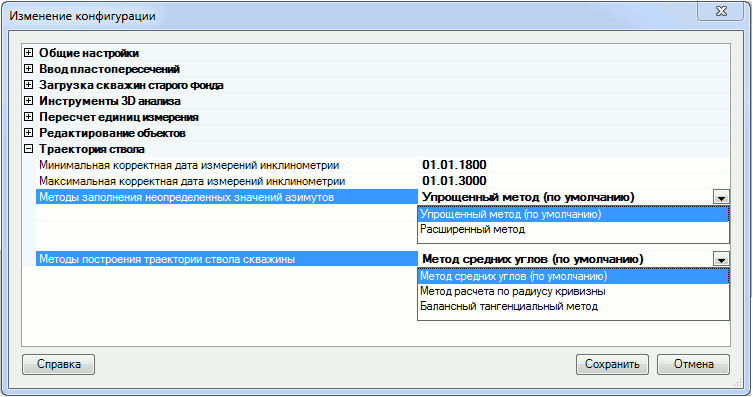The width and height of the screenshot is (753, 397).
Task: Select Метод средних углов list option
Action: point(573,277)
